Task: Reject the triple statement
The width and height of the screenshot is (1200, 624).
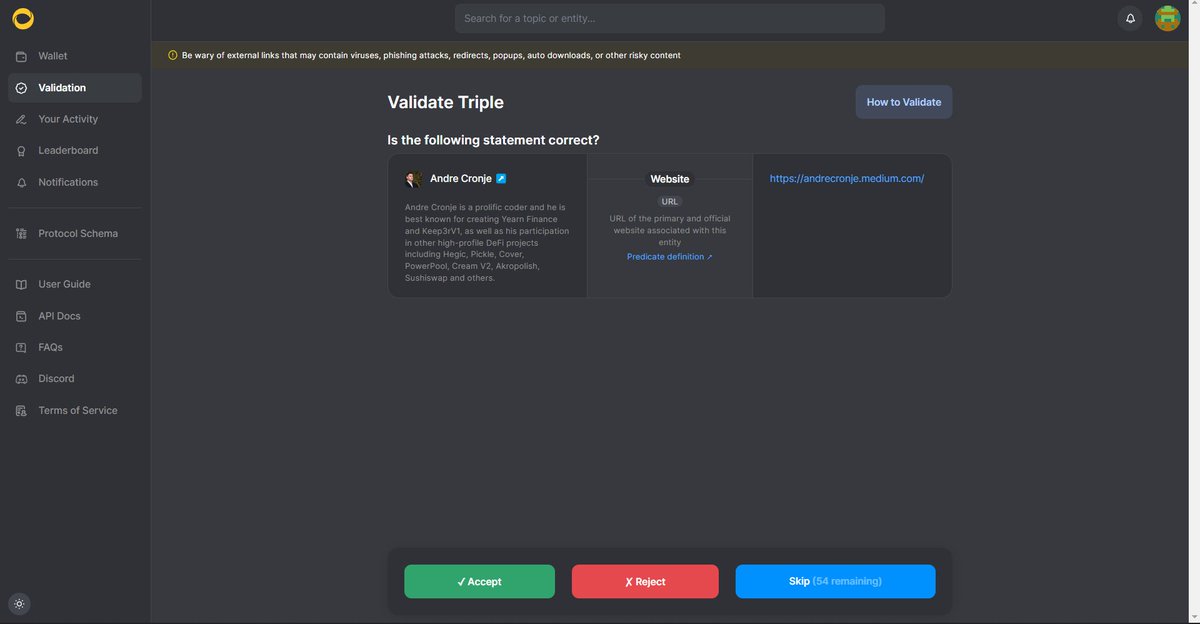Action: click(645, 582)
